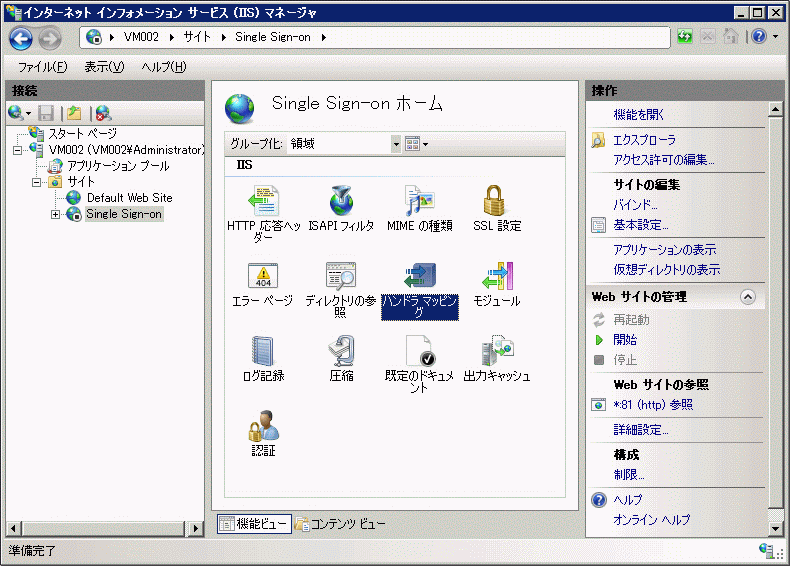The image size is (790, 566).
Task: Open ISAPI フィルタ feature icon
Action: pos(341,200)
